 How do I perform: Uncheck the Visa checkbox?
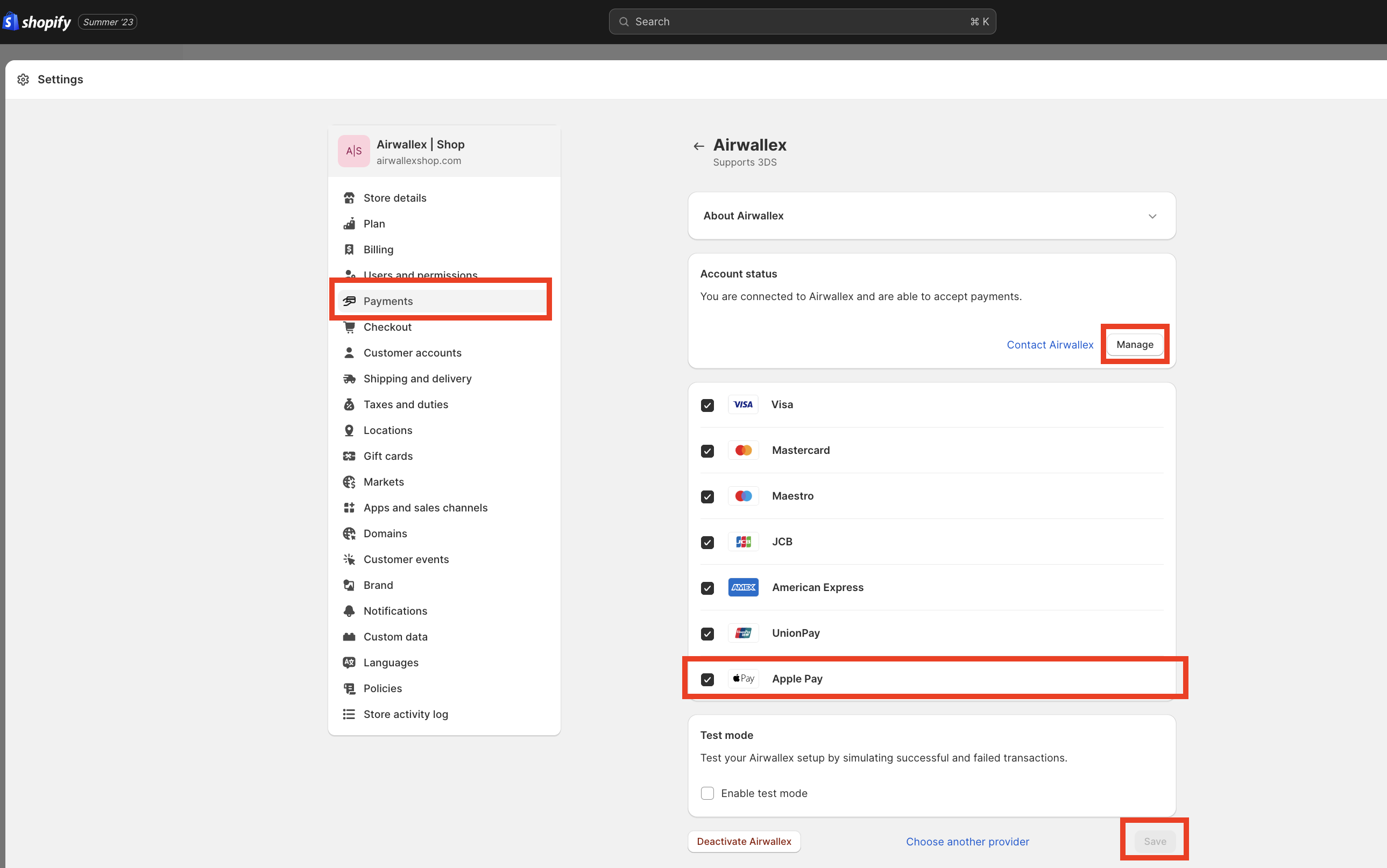(x=707, y=405)
